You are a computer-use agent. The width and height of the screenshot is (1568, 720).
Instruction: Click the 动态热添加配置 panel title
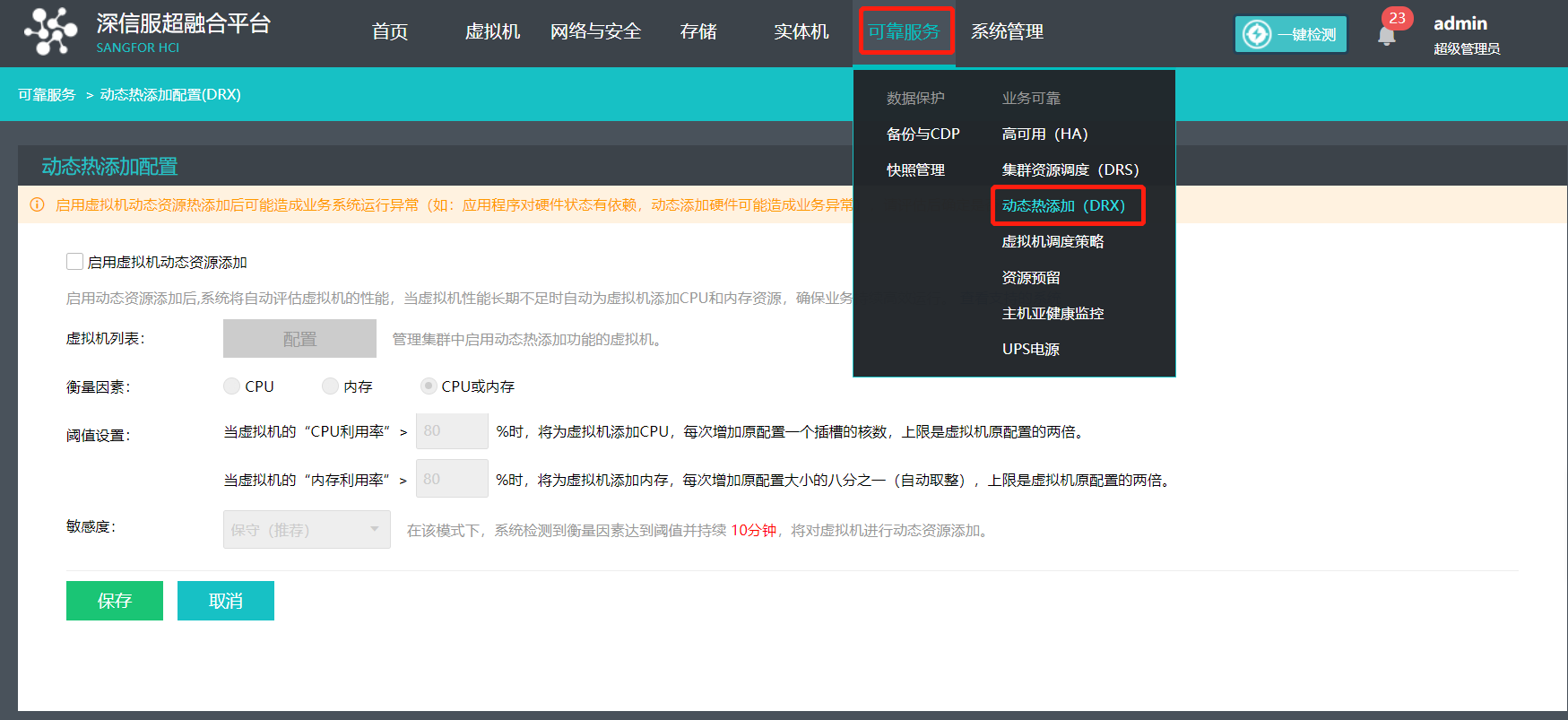109,166
